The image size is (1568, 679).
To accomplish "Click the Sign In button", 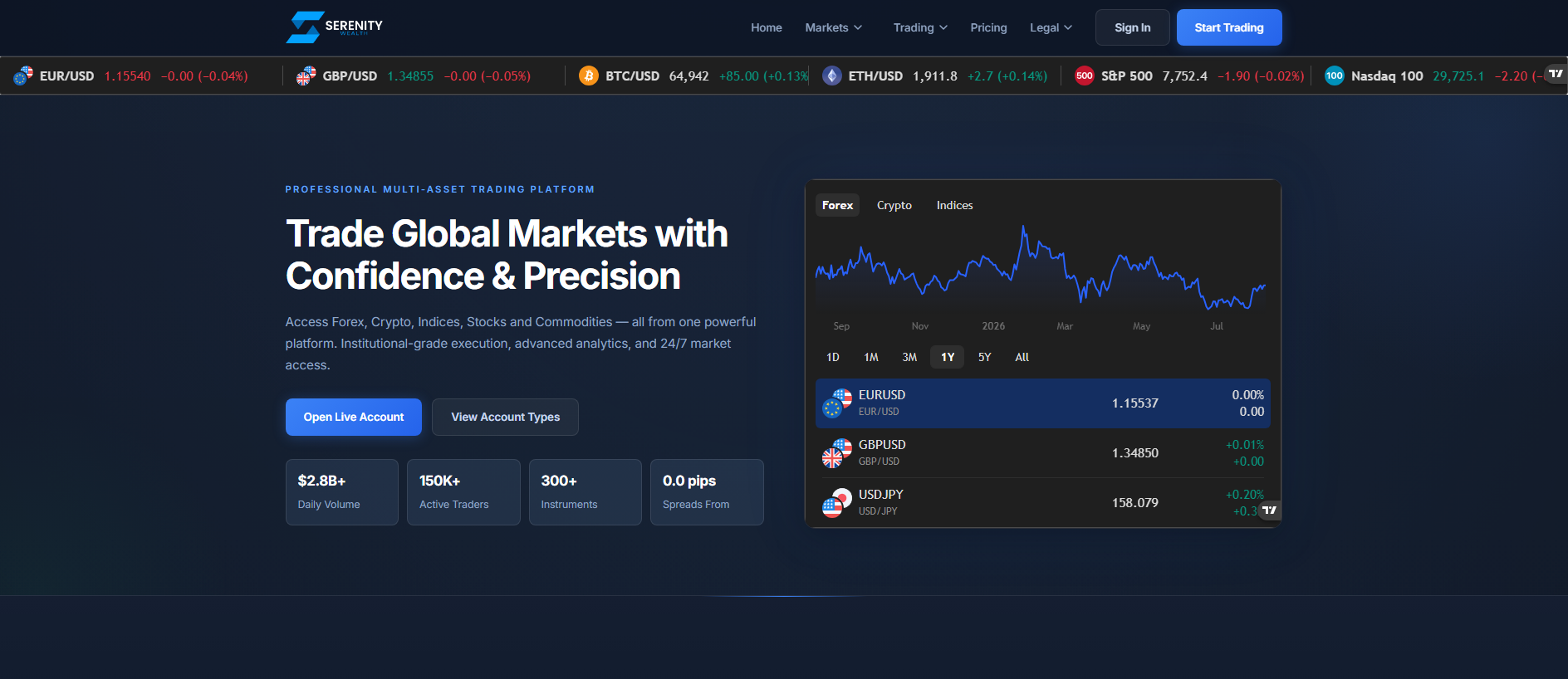I will (1133, 27).
